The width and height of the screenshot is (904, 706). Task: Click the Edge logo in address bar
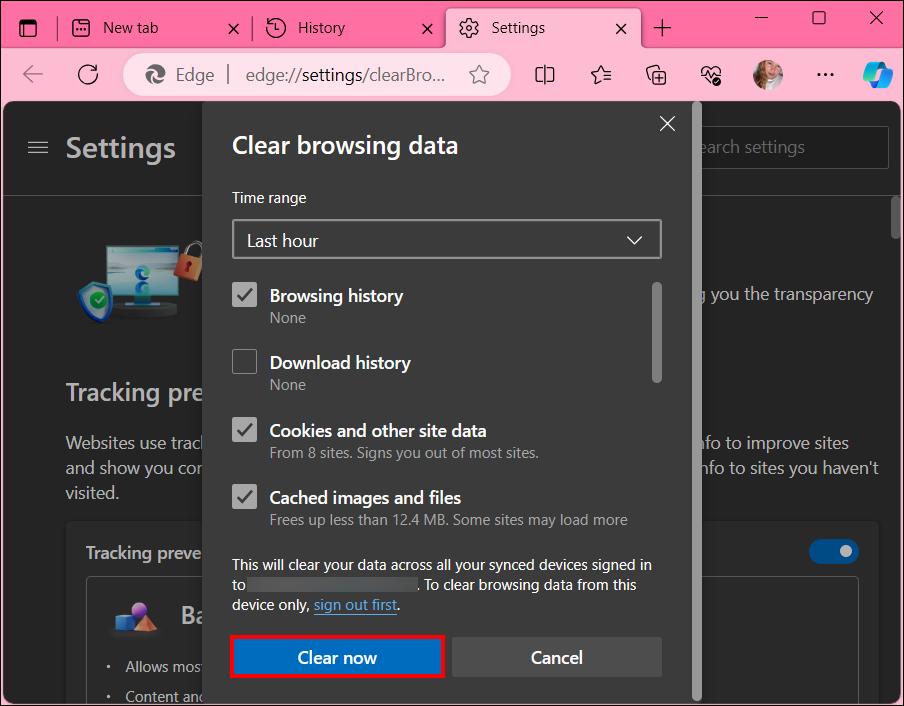155,75
